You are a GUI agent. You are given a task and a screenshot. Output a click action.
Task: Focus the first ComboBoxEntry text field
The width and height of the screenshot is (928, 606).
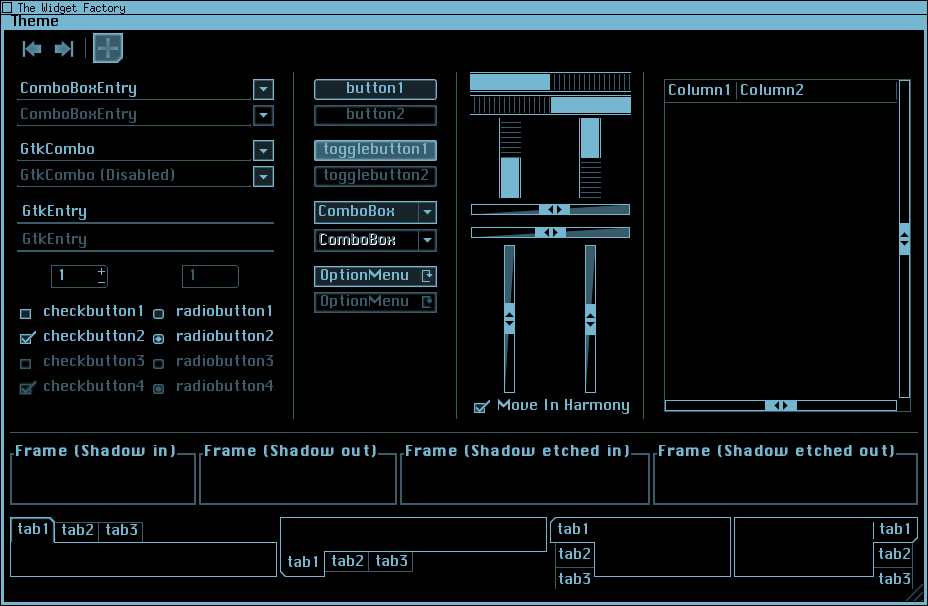coord(134,89)
